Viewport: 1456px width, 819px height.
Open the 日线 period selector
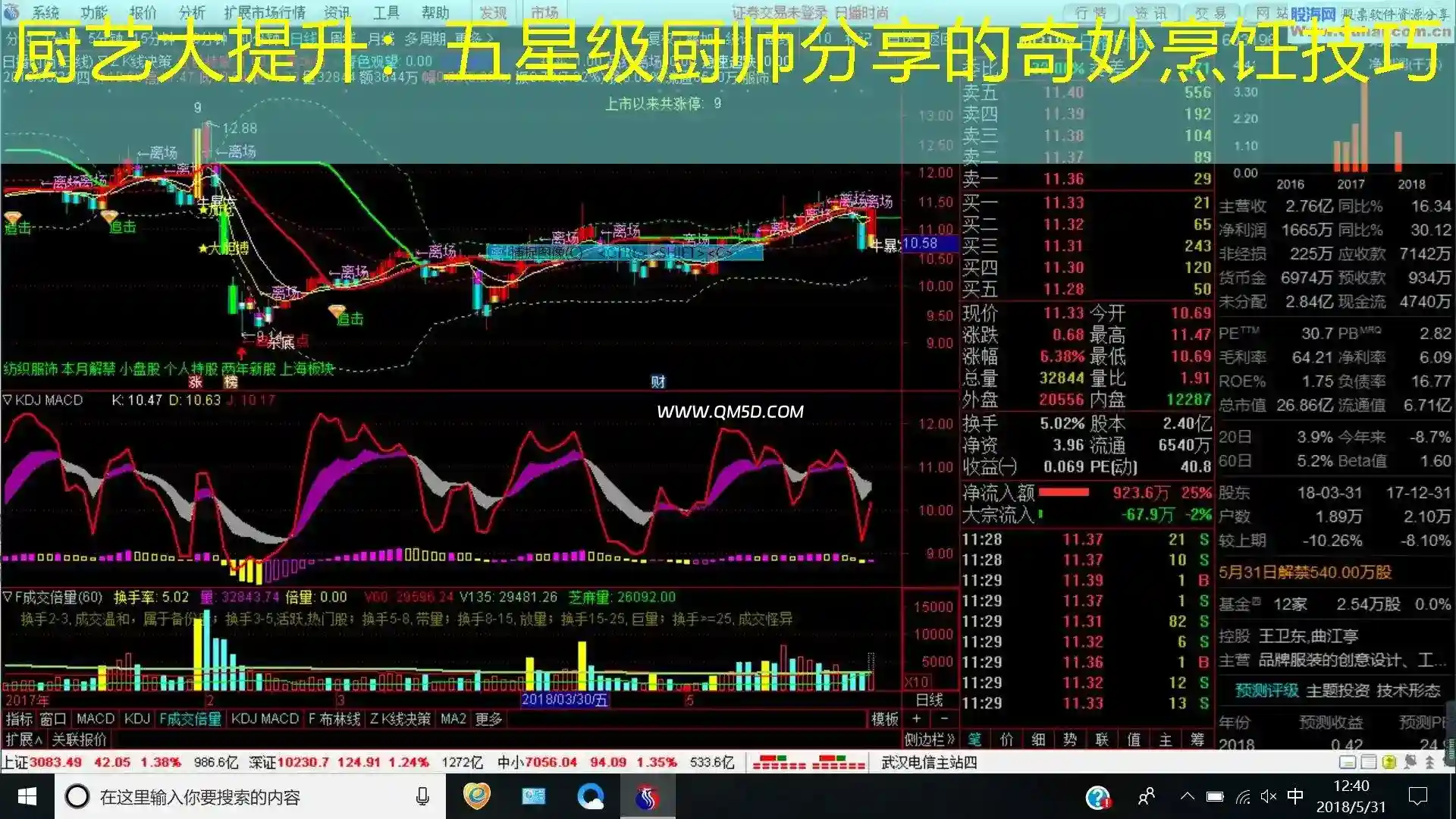click(x=930, y=699)
